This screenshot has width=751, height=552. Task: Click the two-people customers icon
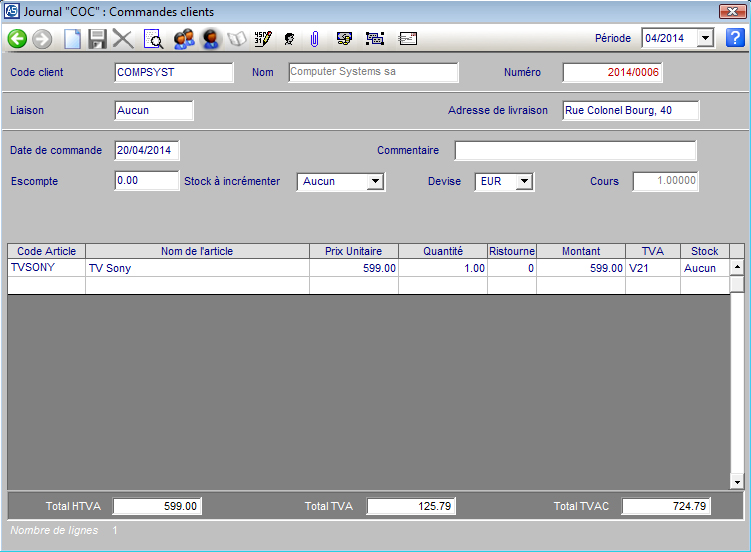coord(183,39)
